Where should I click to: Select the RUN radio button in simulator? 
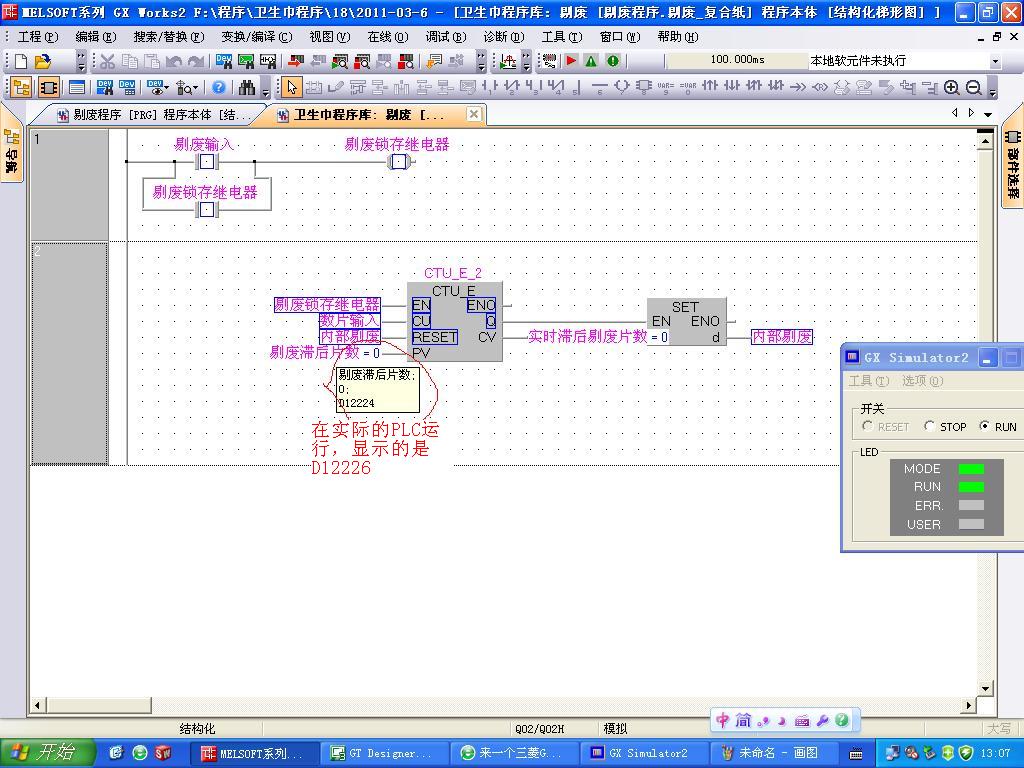[985, 426]
